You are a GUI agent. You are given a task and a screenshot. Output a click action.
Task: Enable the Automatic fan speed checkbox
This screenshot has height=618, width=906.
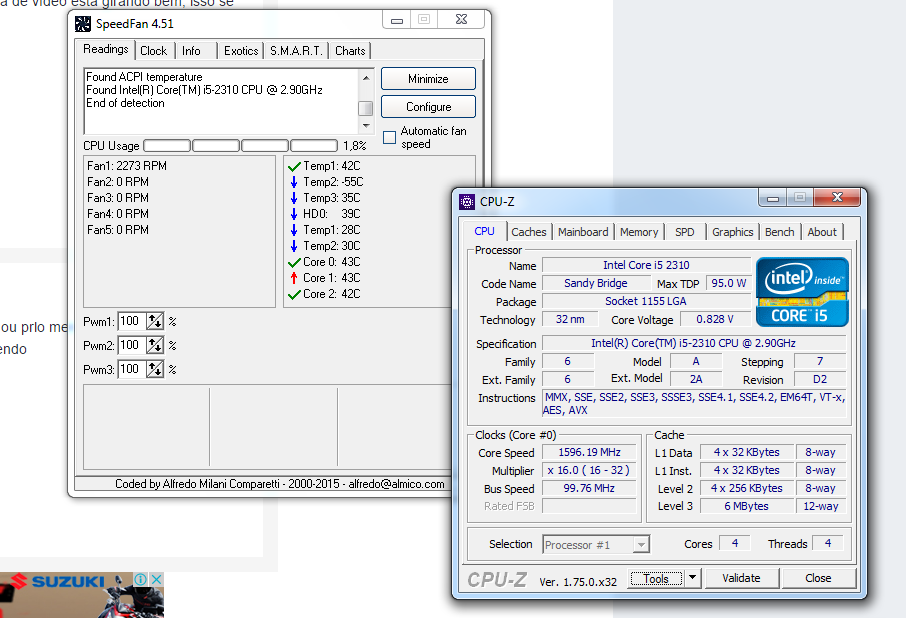tap(389, 137)
